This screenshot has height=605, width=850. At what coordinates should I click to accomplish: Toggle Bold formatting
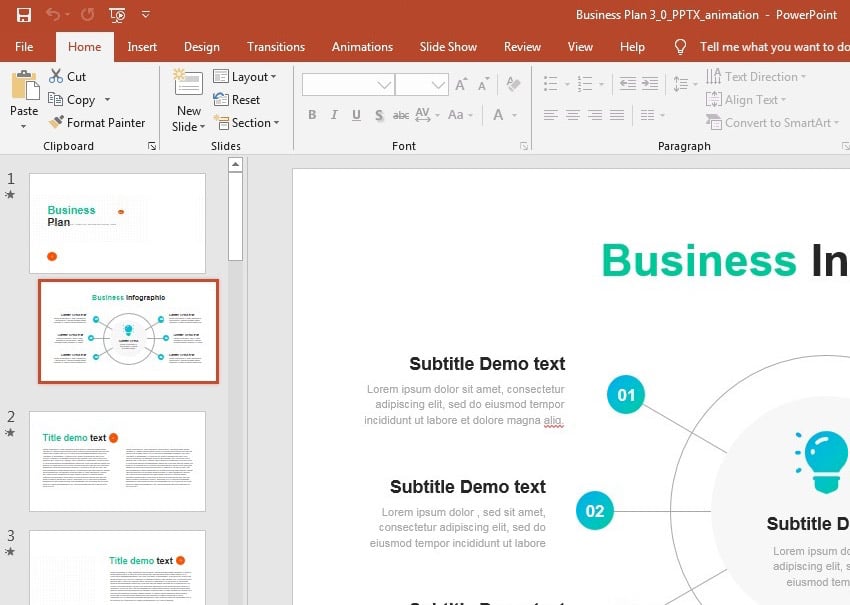312,115
